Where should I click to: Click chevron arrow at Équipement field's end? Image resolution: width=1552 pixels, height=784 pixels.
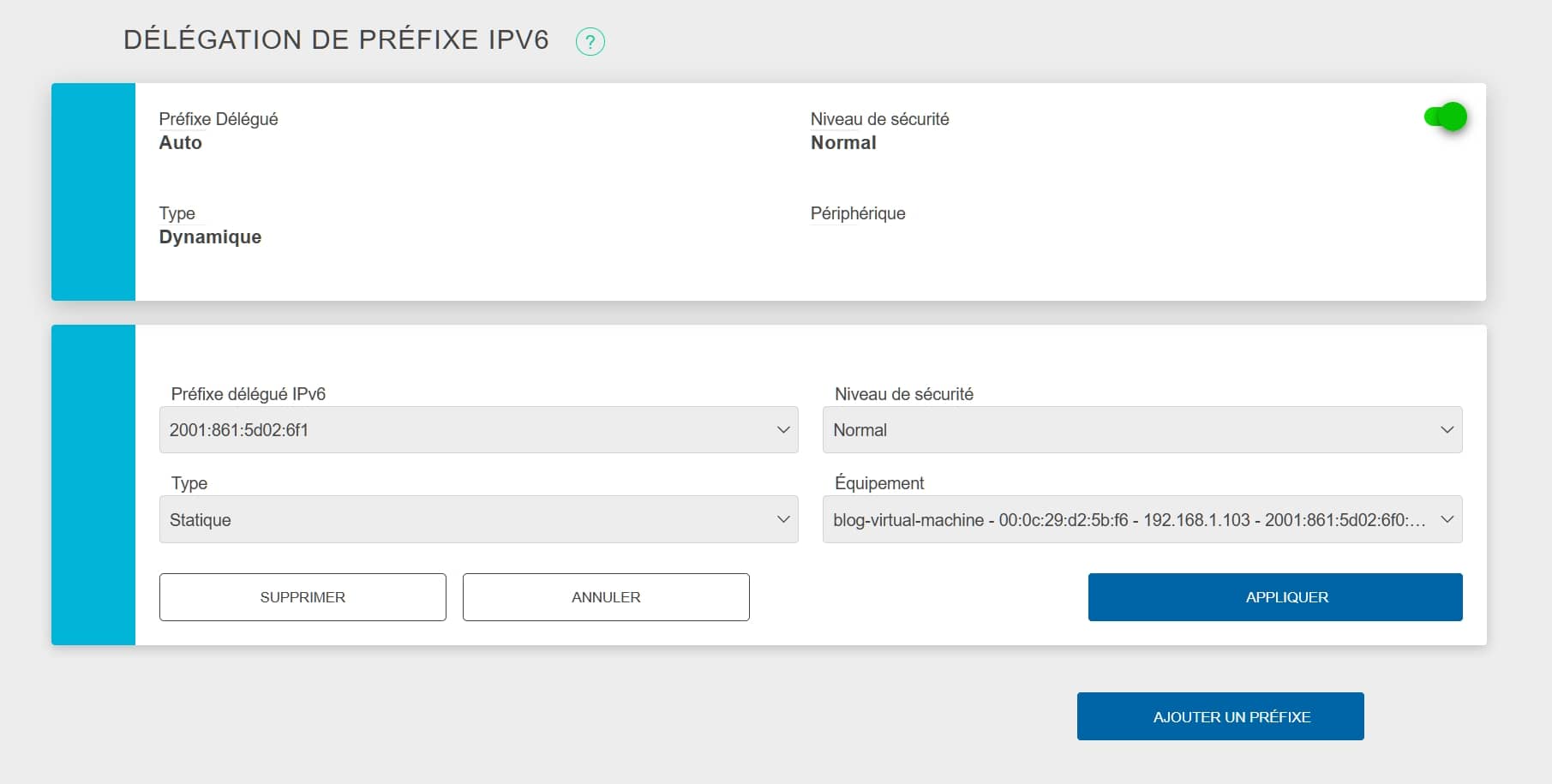point(1447,520)
